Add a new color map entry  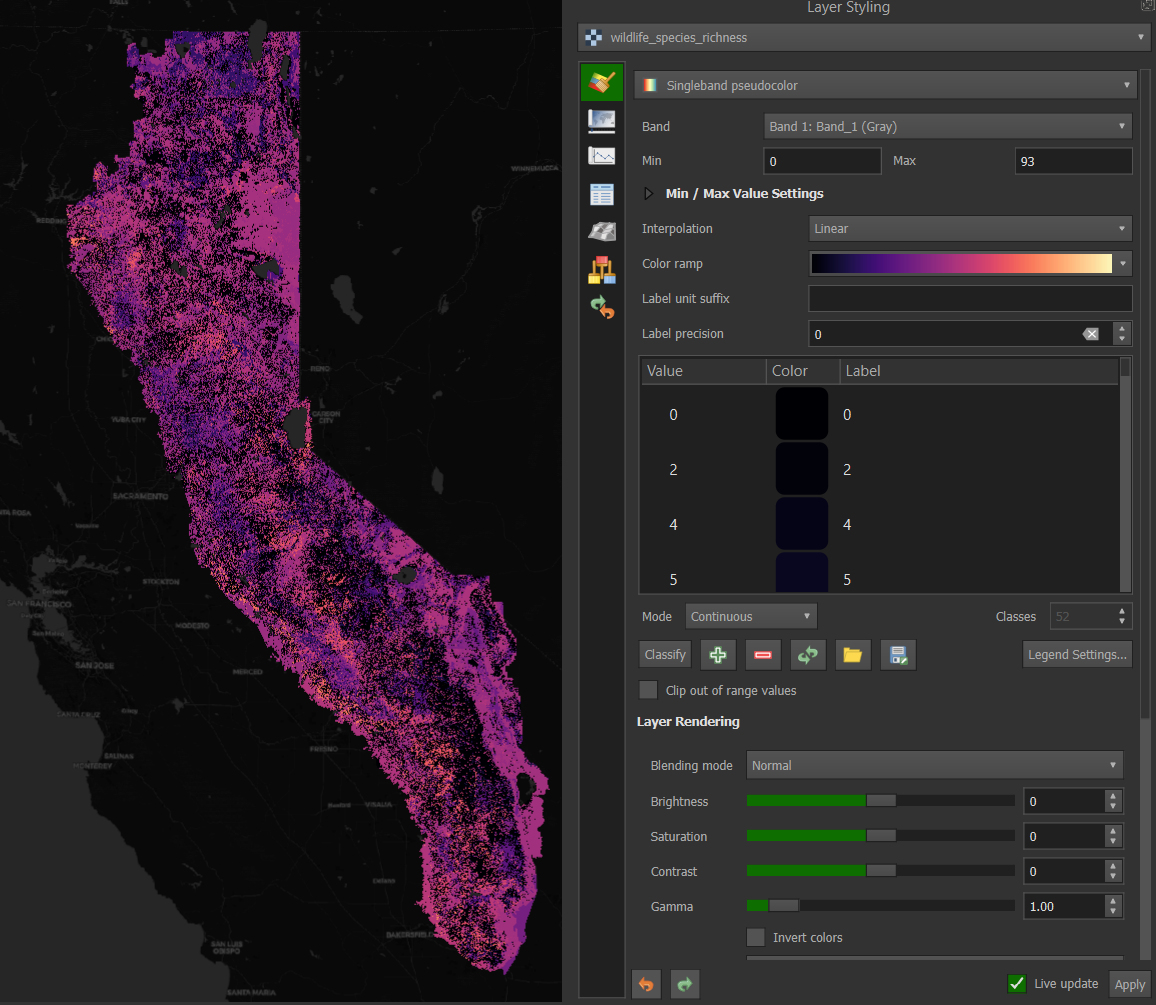(x=718, y=654)
